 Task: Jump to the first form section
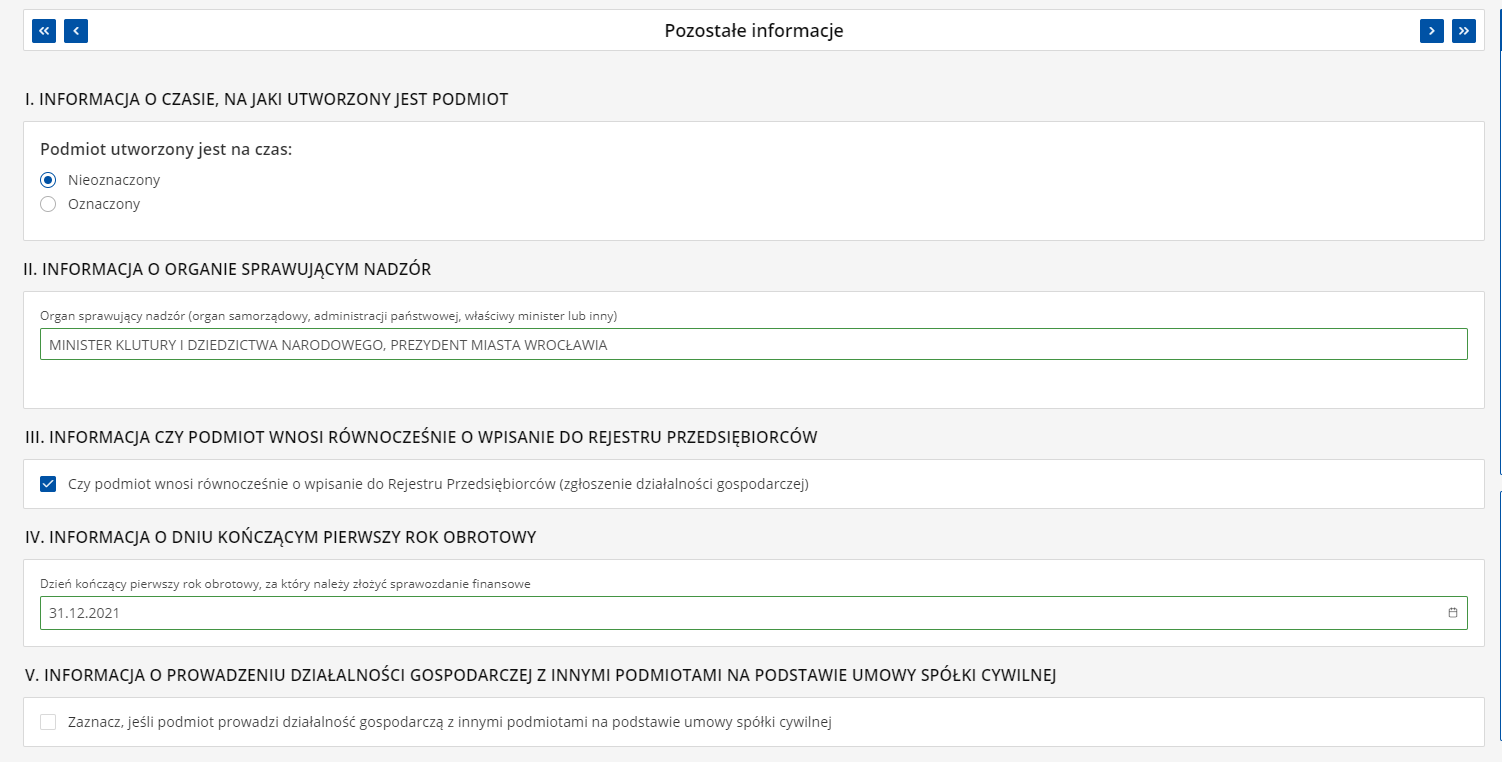coord(44,31)
